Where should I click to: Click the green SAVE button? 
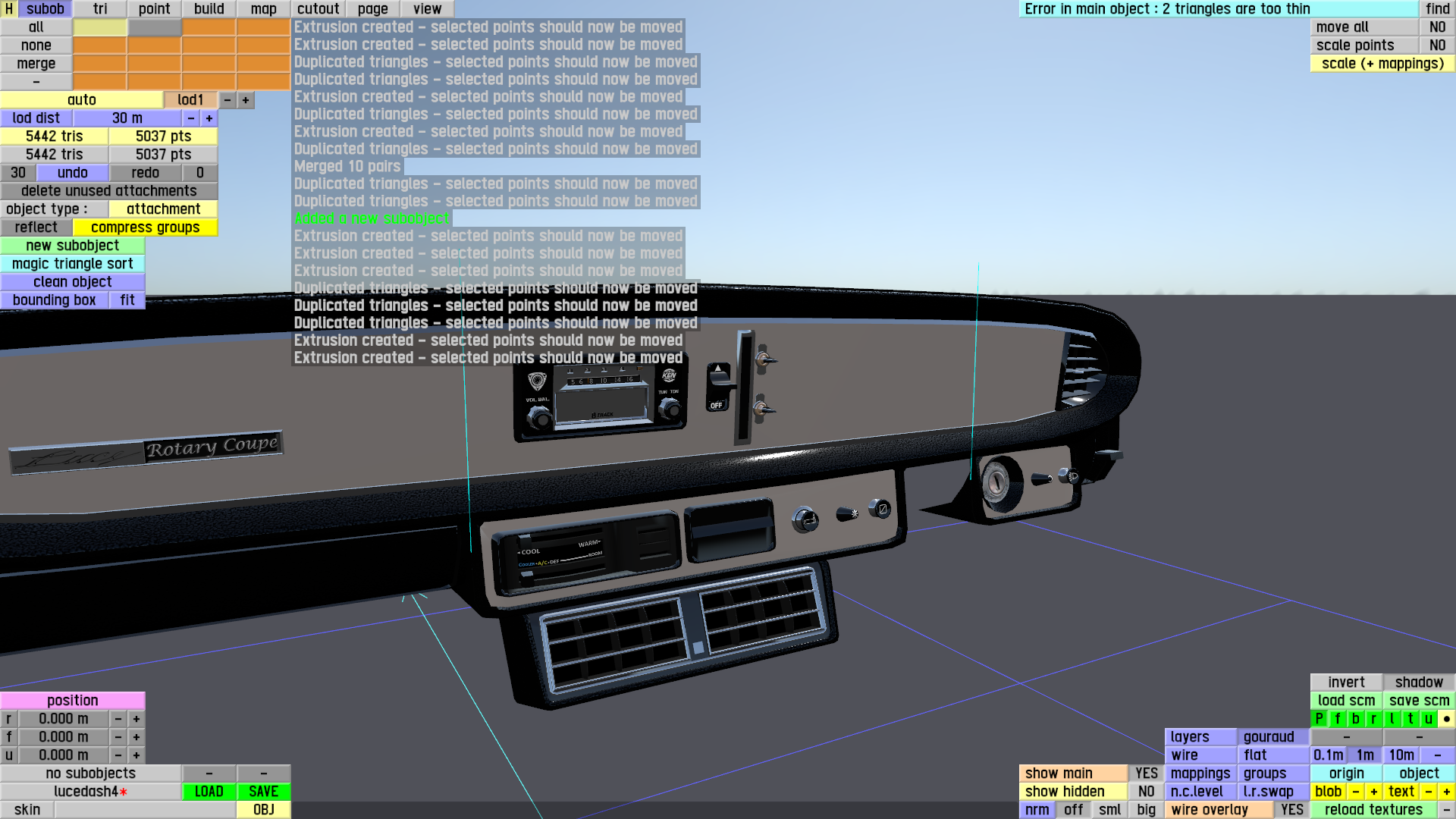point(263,792)
